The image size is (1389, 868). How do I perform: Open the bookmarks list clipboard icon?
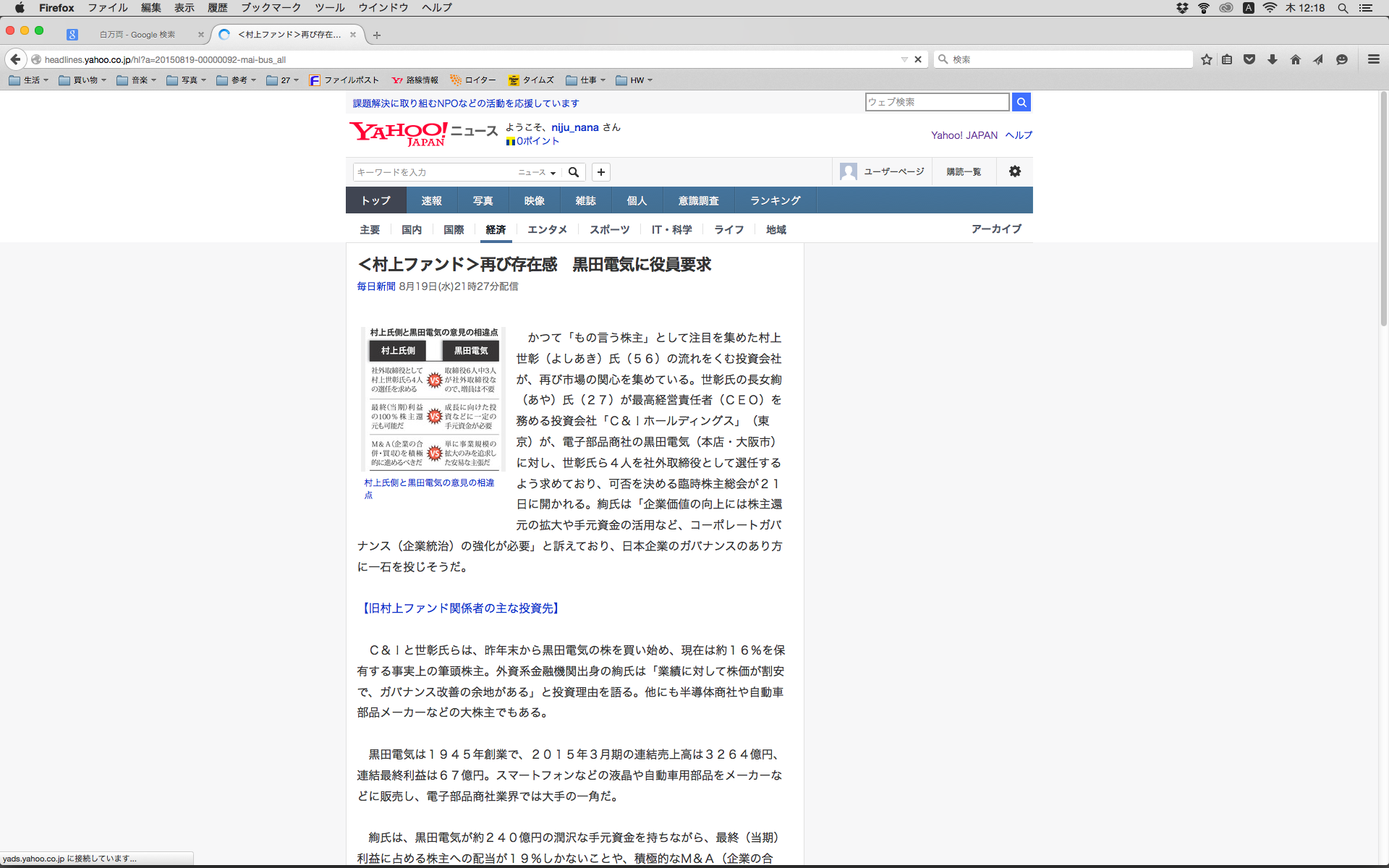[1227, 59]
